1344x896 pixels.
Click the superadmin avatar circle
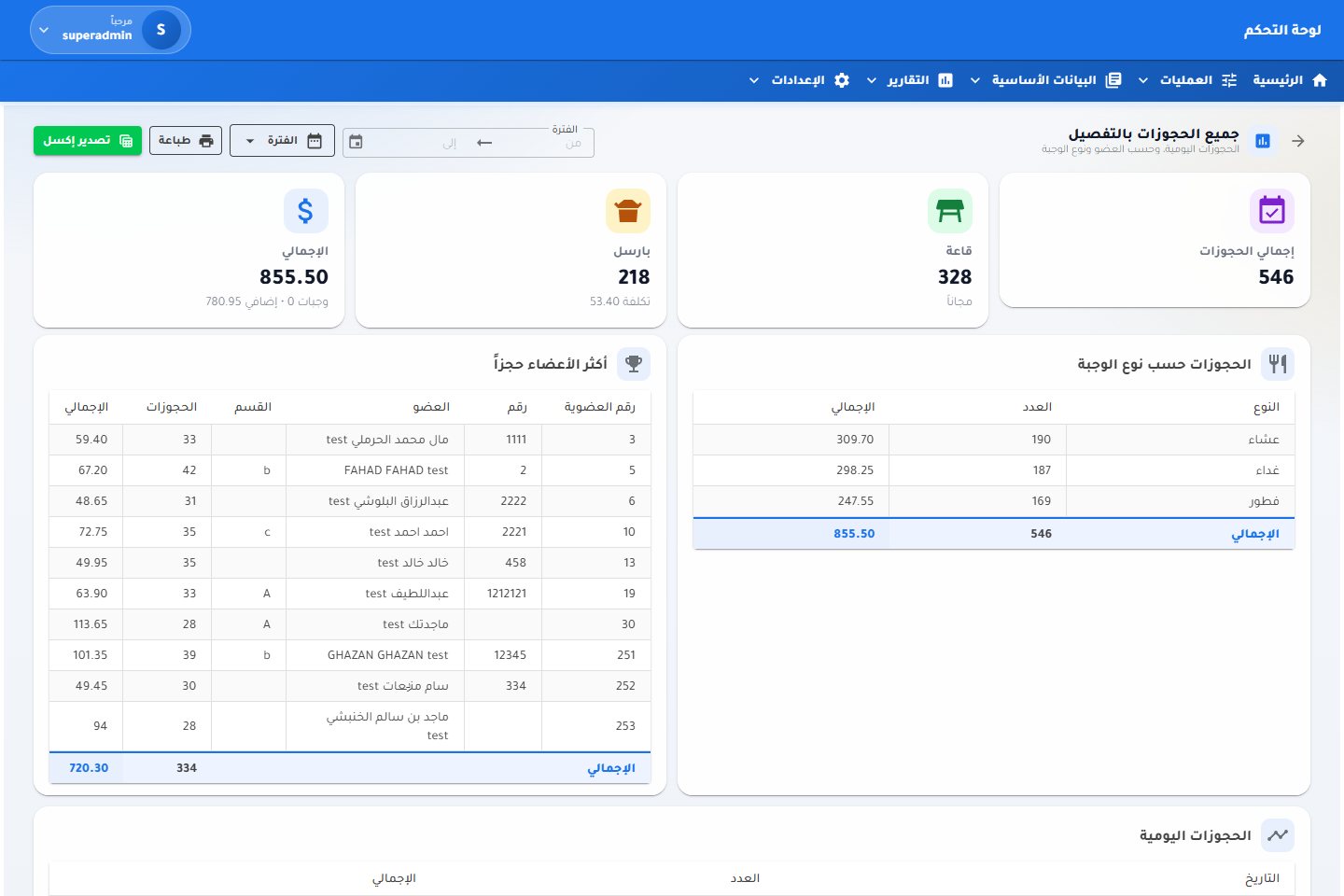click(x=161, y=30)
